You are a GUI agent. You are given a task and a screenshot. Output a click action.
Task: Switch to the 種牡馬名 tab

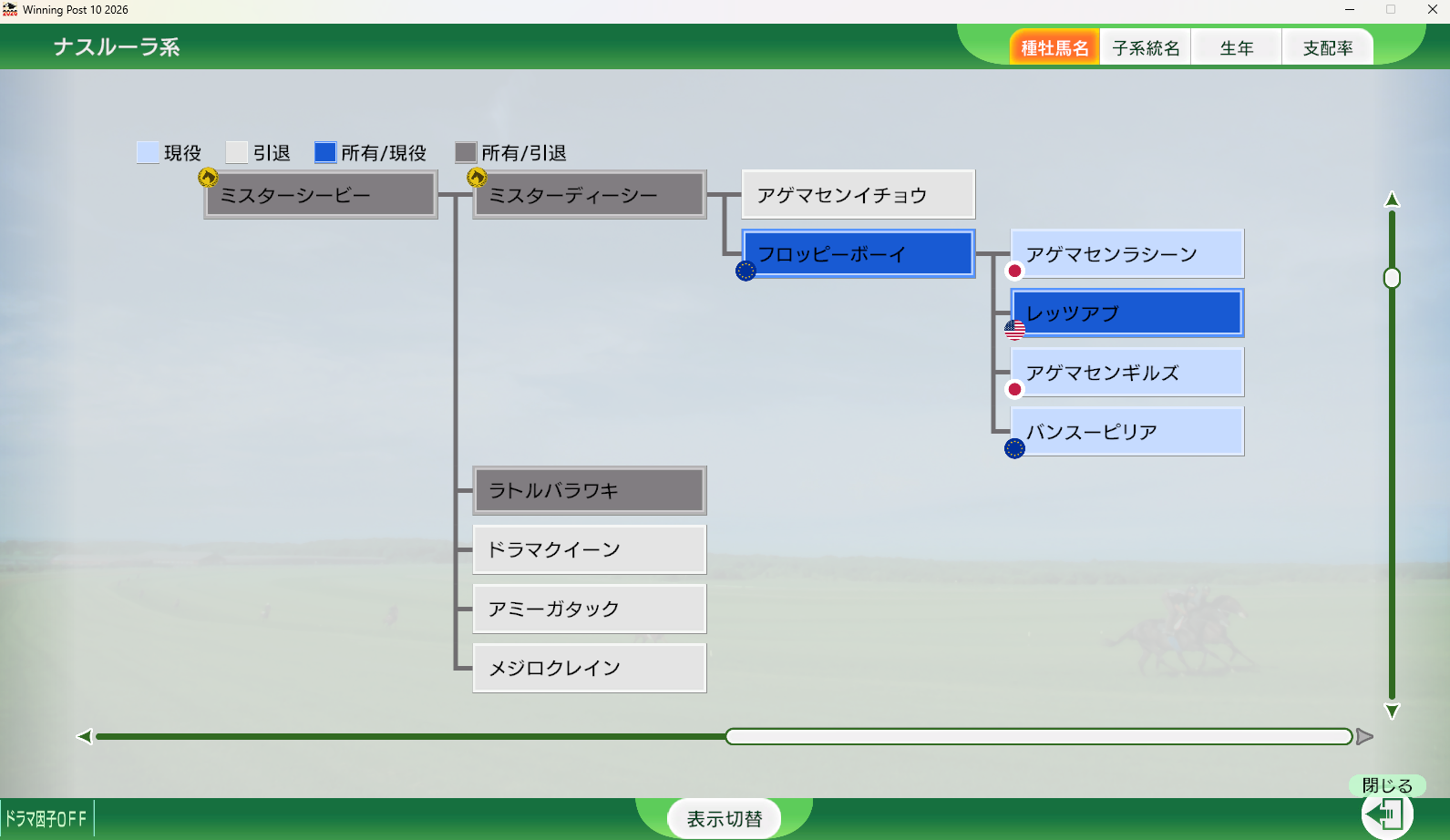(x=1054, y=48)
